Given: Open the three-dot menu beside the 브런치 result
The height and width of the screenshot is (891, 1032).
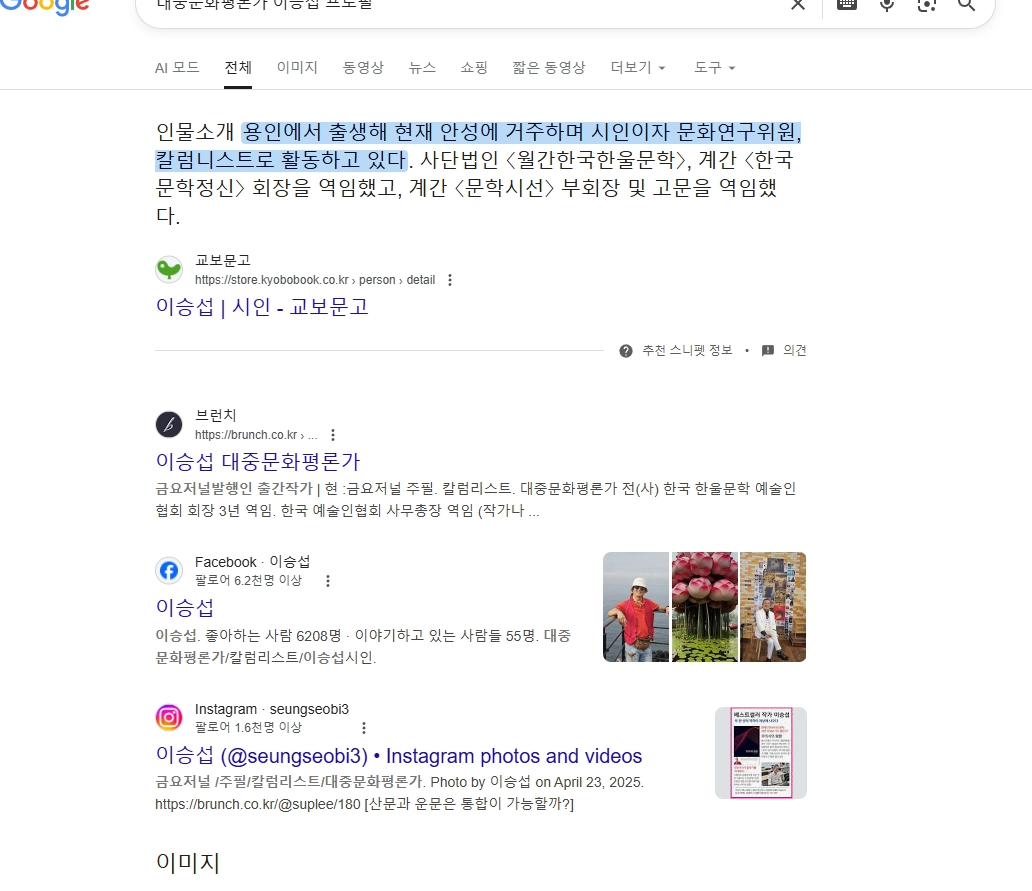Looking at the screenshot, I should point(333,435).
